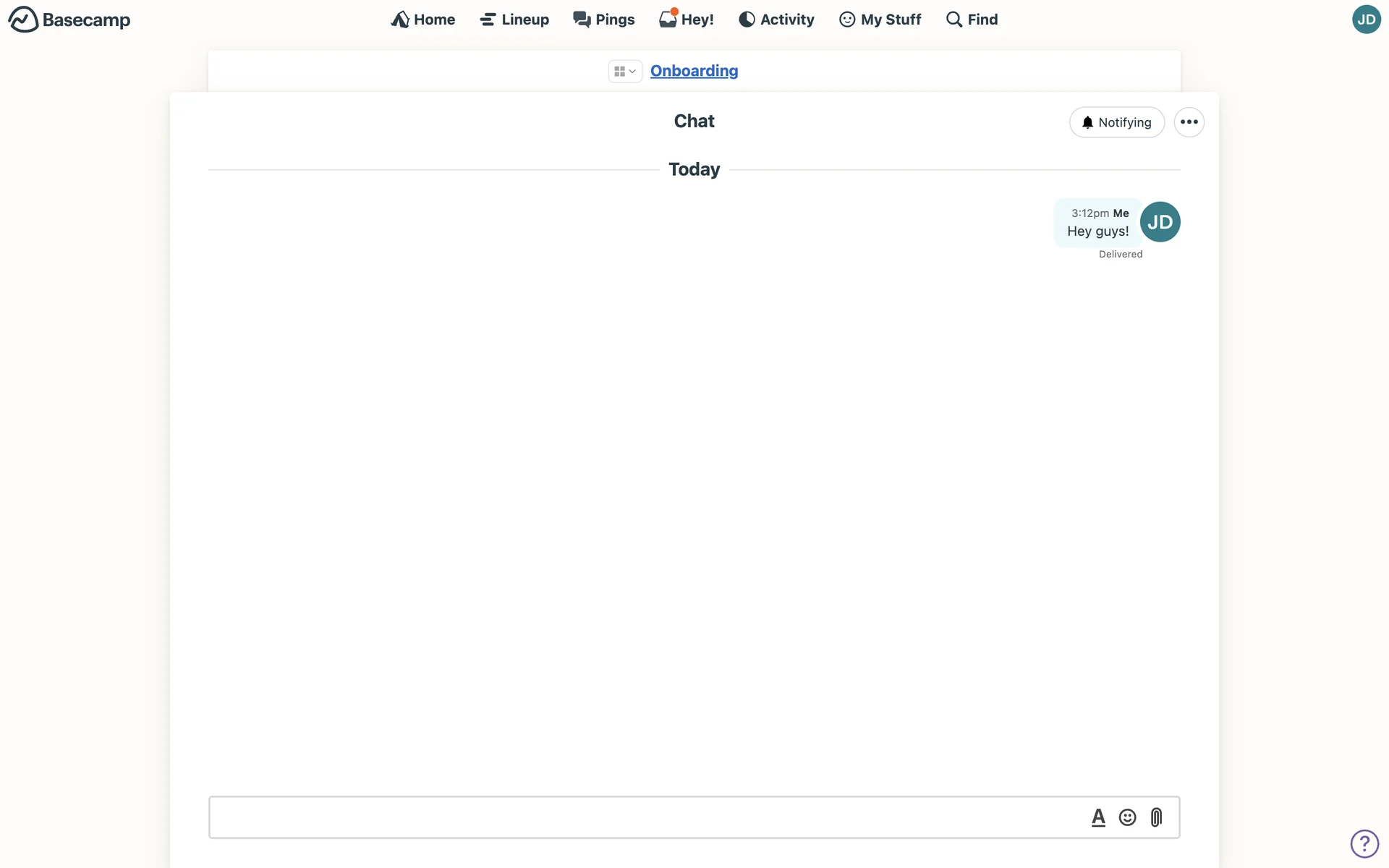The image size is (1389, 868).
Task: Click JD avatar beside chat message
Action: point(1160,222)
